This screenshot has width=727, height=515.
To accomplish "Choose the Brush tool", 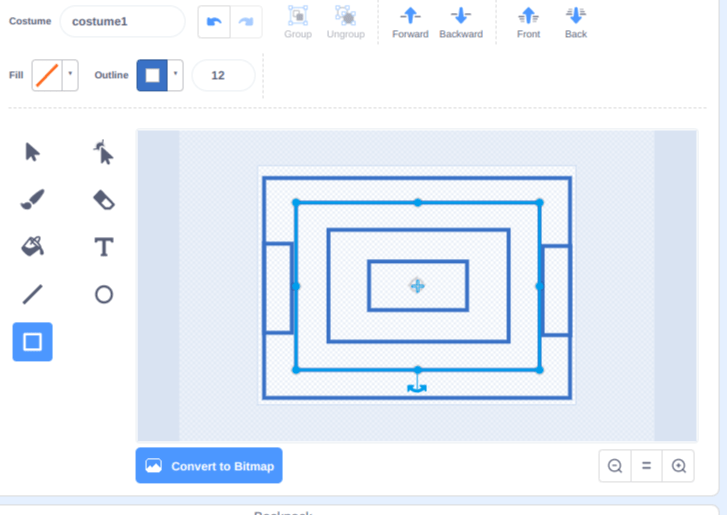I will coord(32,200).
